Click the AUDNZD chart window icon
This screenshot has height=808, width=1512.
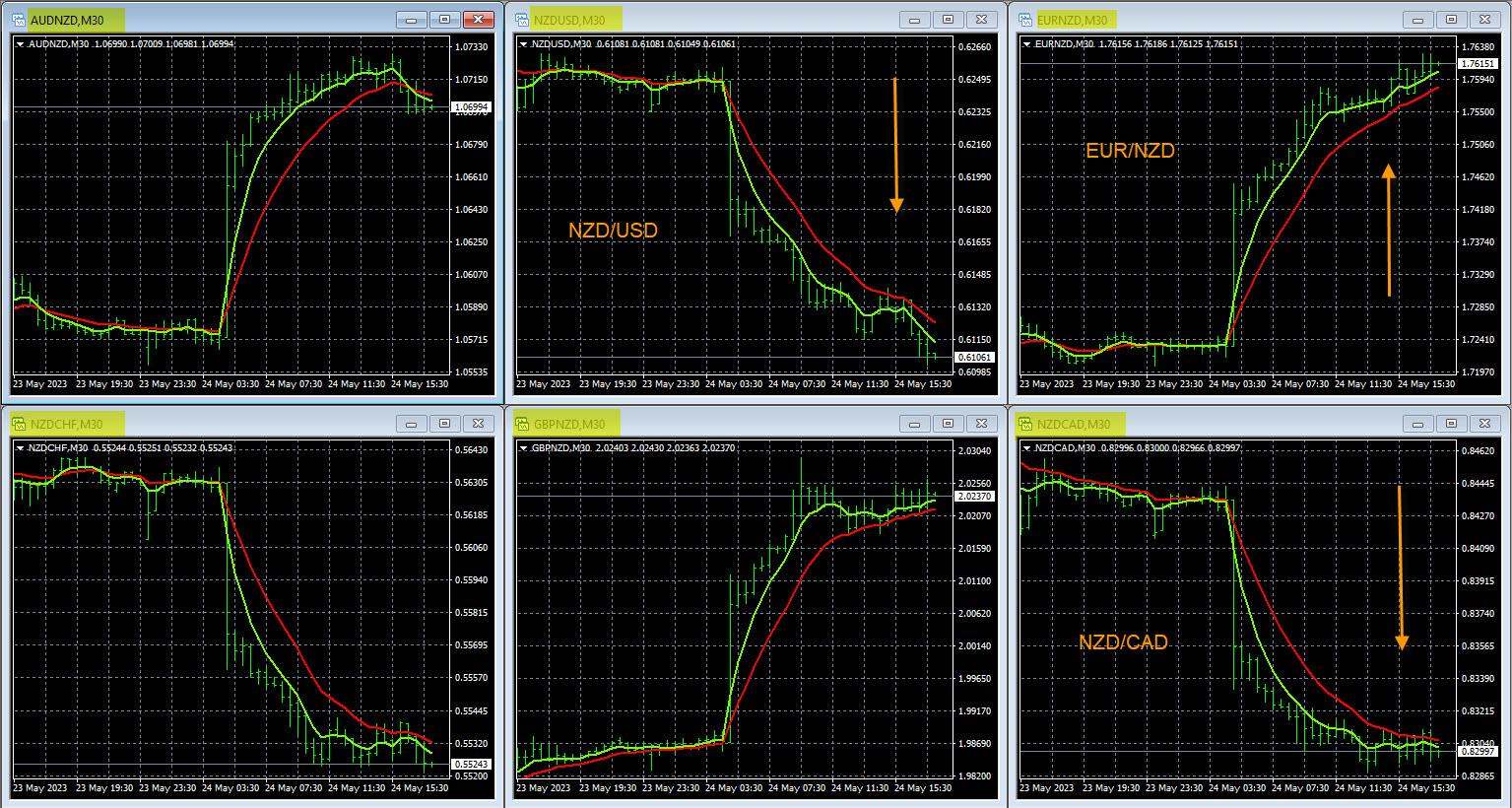19,20
